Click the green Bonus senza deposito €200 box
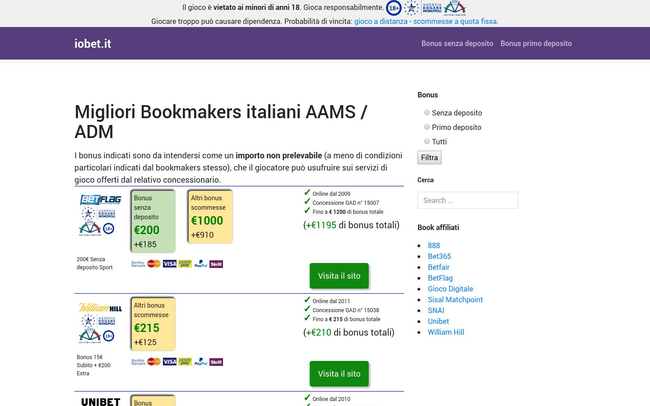650x406 pixels. click(x=153, y=221)
